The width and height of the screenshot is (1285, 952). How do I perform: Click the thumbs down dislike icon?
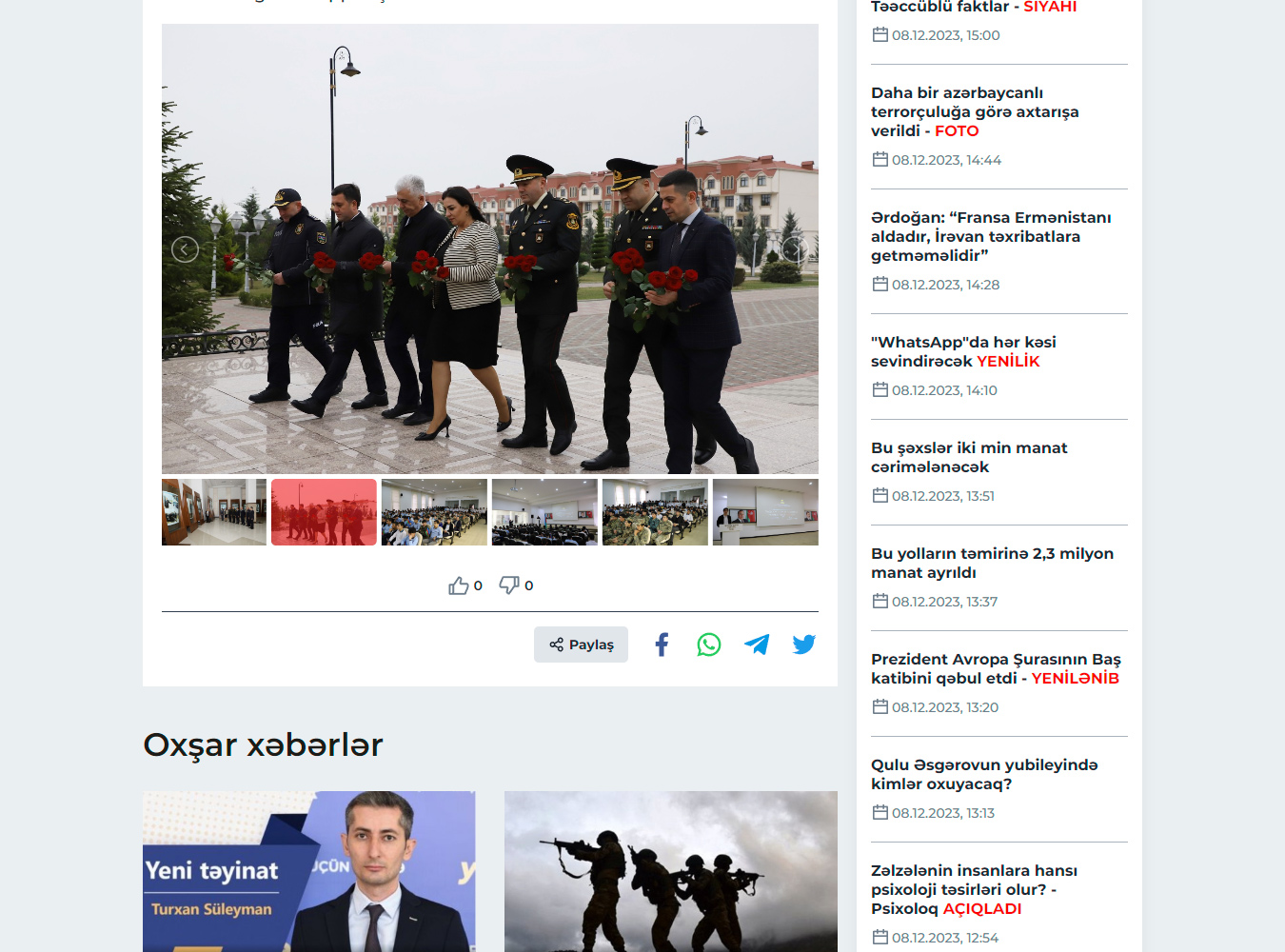[x=509, y=585]
